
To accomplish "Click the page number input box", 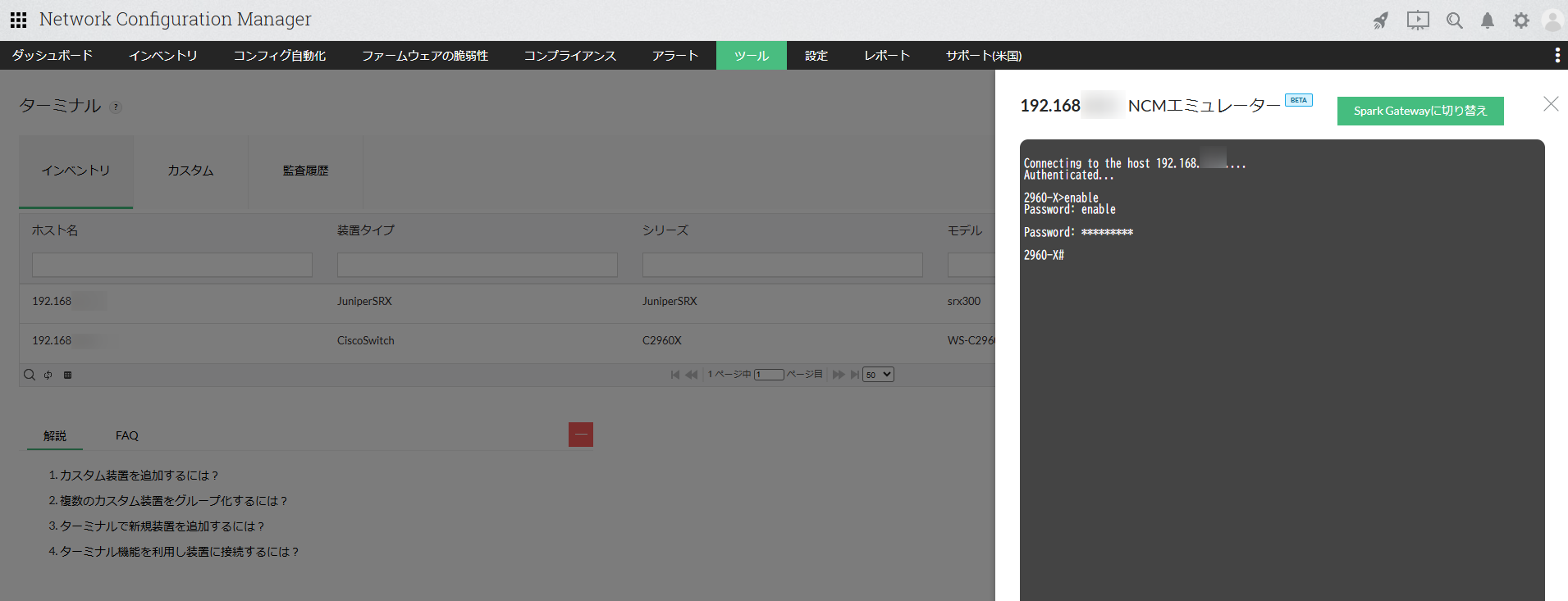I will (769, 375).
